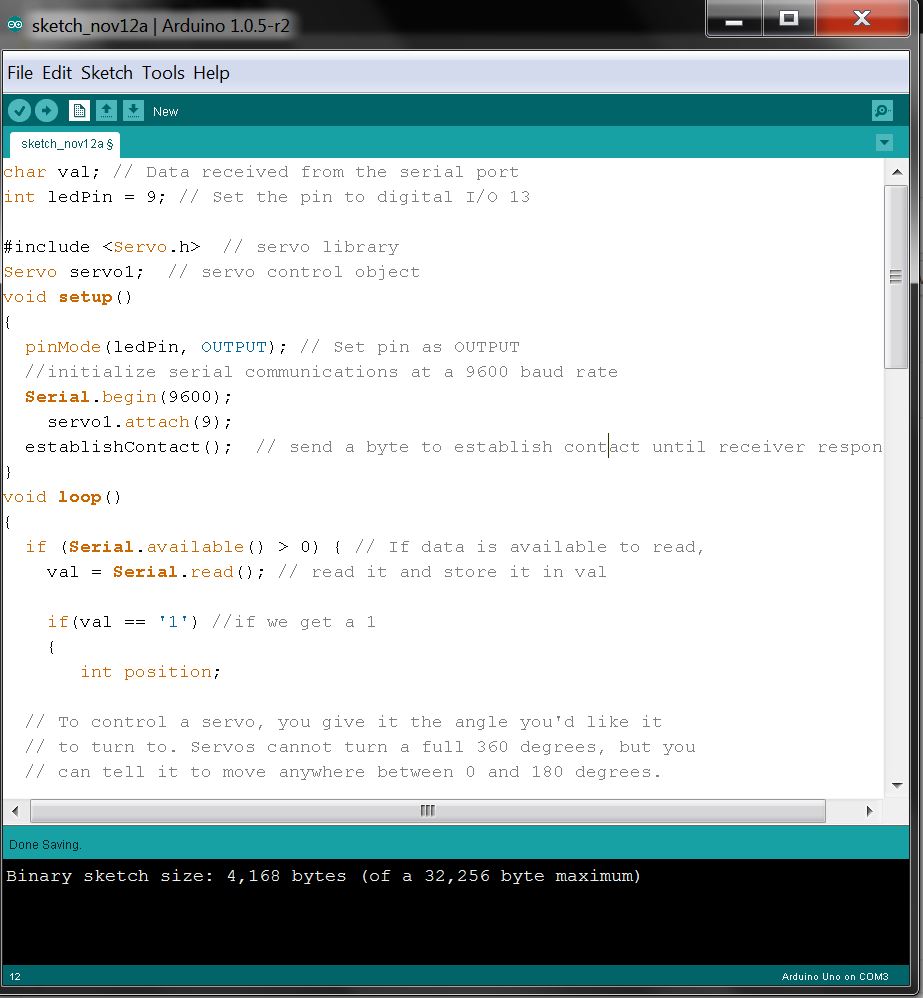Click the '#include <Servo.h>' line
This screenshot has height=998, width=923.
pos(201,247)
